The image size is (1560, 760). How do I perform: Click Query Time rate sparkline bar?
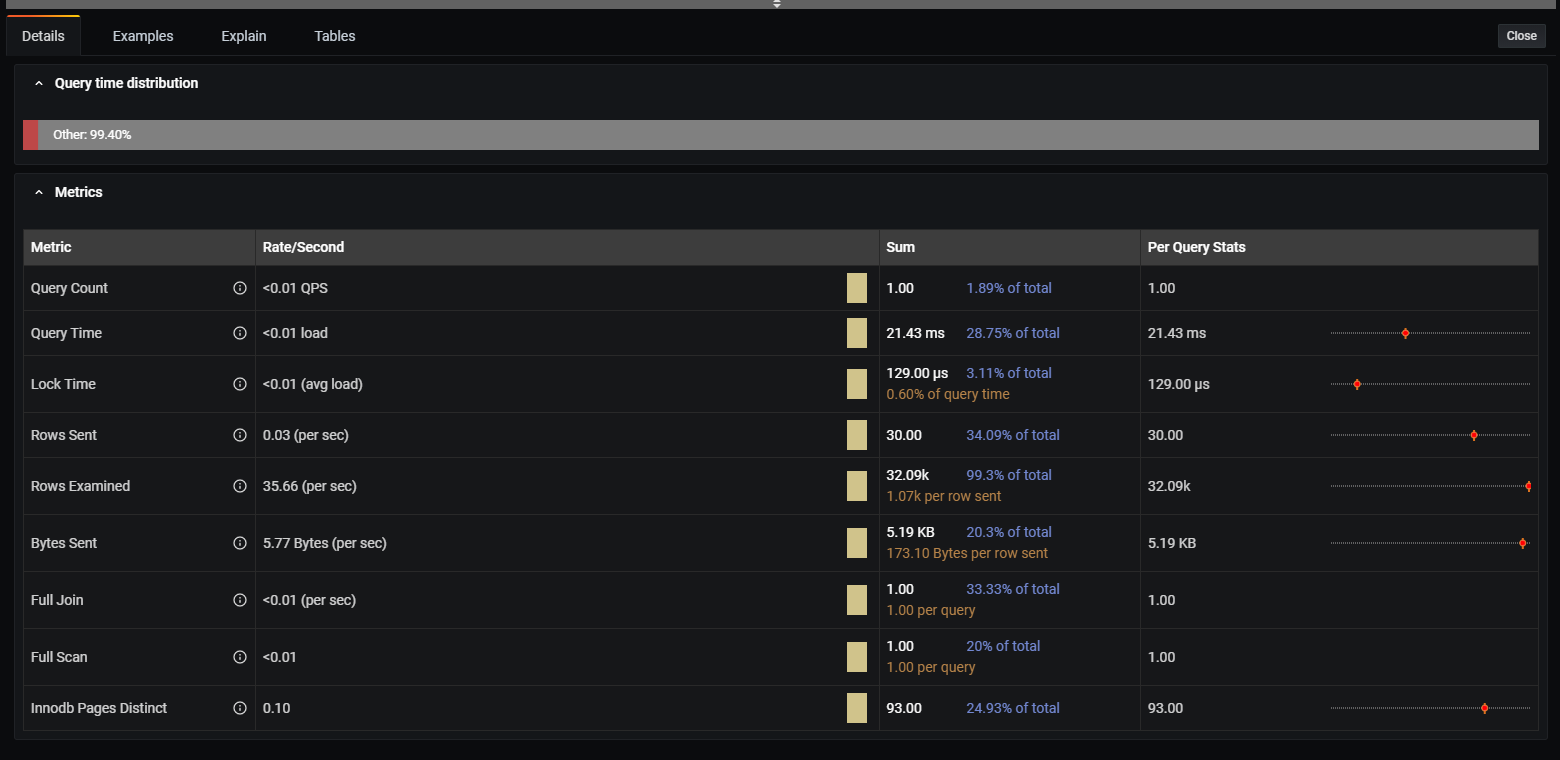(x=857, y=333)
